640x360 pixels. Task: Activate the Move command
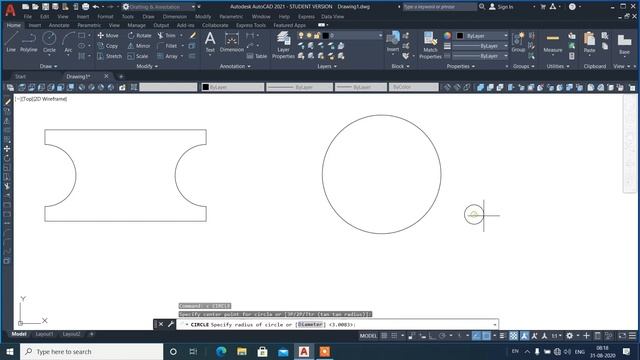(x=108, y=36)
